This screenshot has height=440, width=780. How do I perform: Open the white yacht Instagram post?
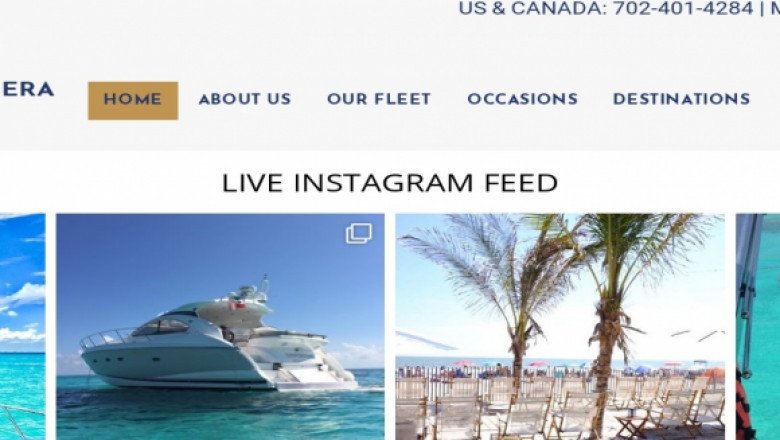(x=220, y=327)
